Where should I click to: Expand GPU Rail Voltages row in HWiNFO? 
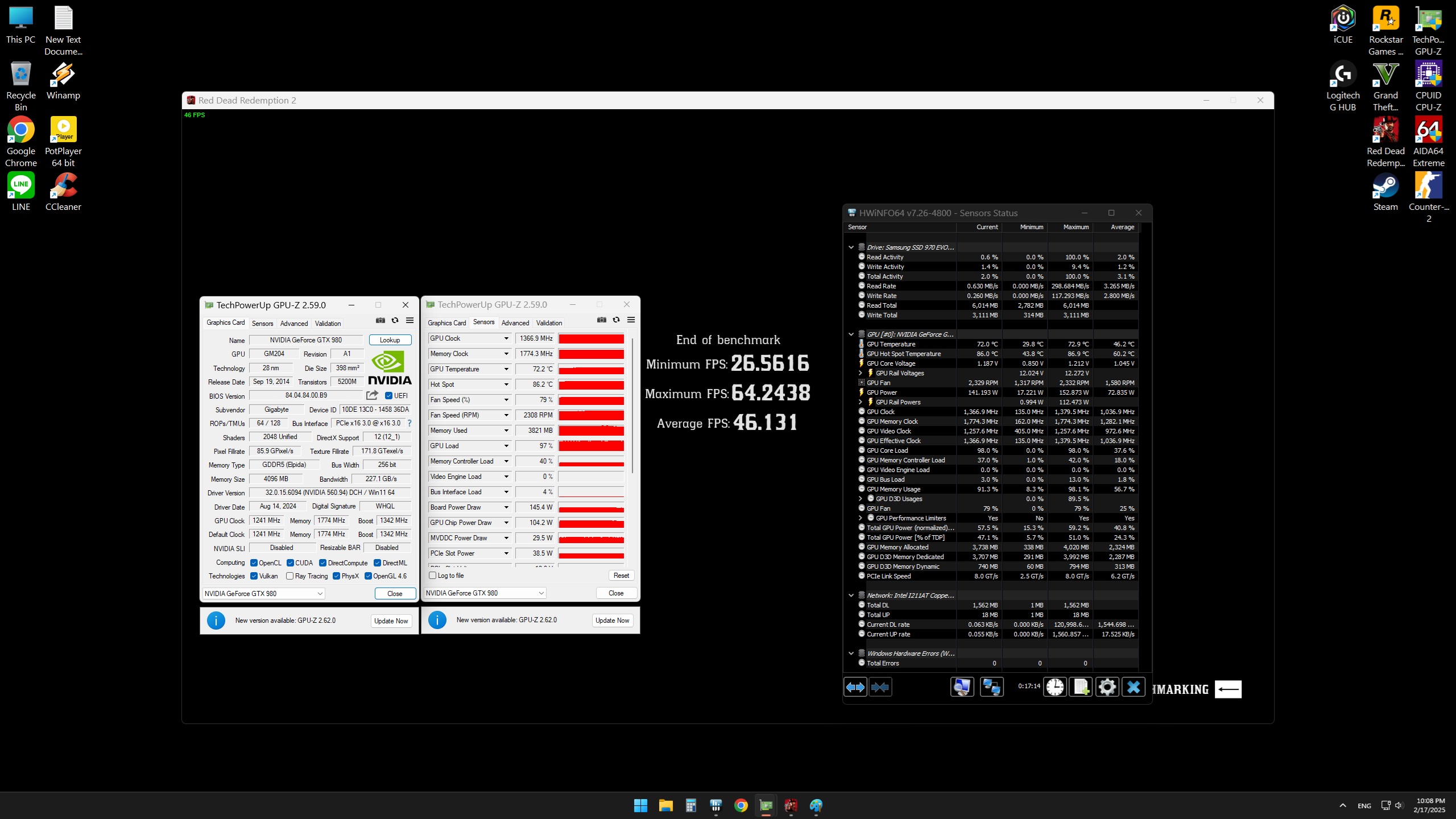[860, 373]
